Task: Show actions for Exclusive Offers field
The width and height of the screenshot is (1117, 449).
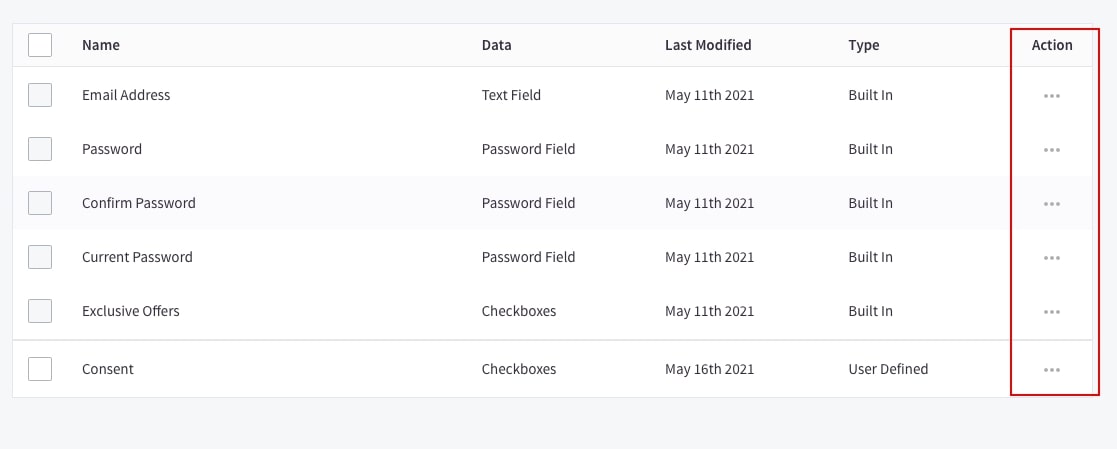Action: click(1051, 312)
